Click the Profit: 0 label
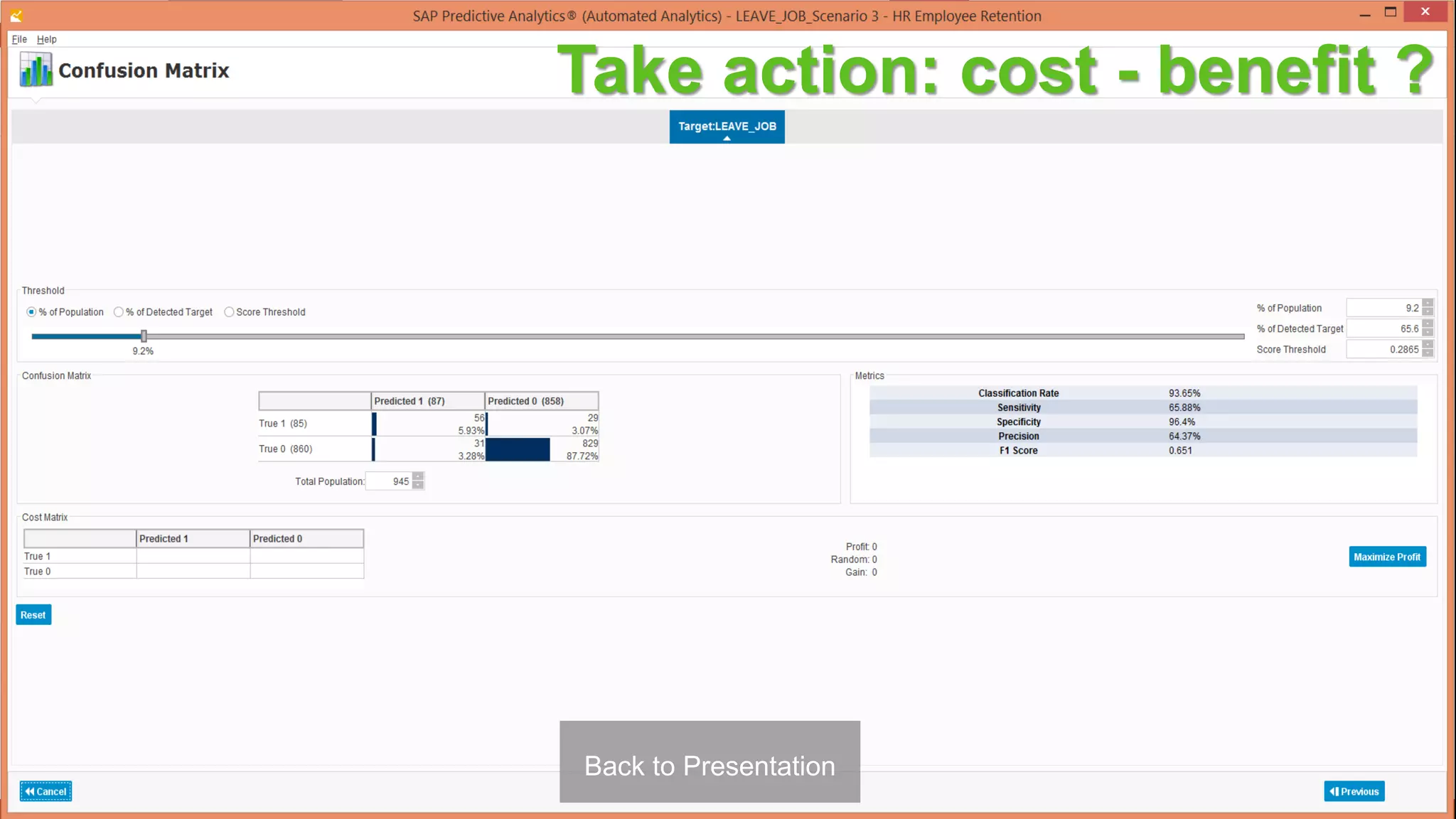The width and height of the screenshot is (1456, 819). coord(861,547)
